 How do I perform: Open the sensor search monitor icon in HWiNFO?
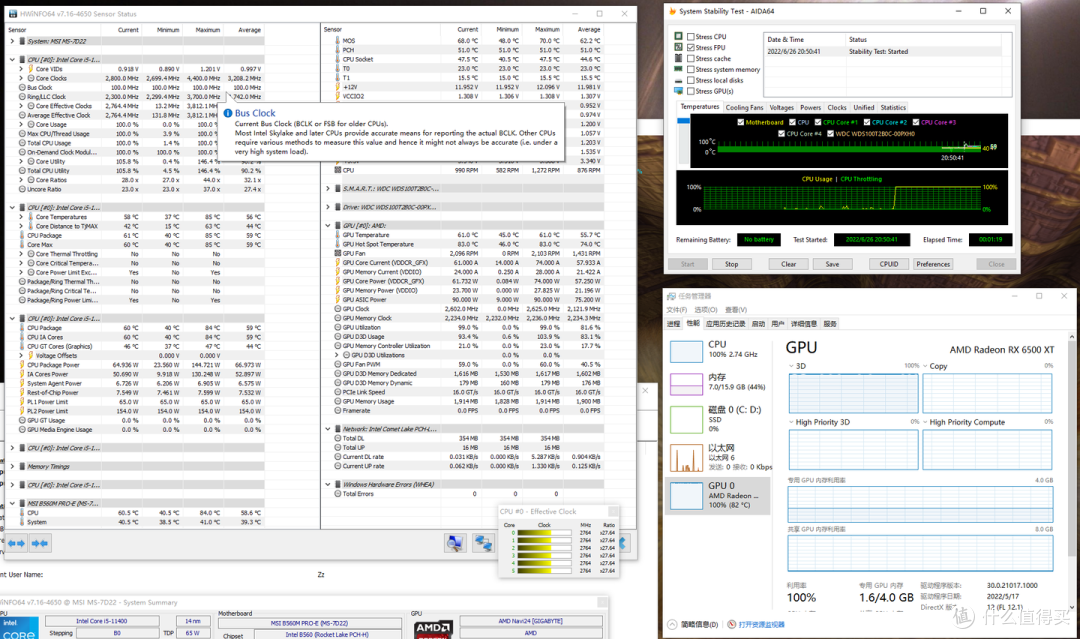point(455,543)
